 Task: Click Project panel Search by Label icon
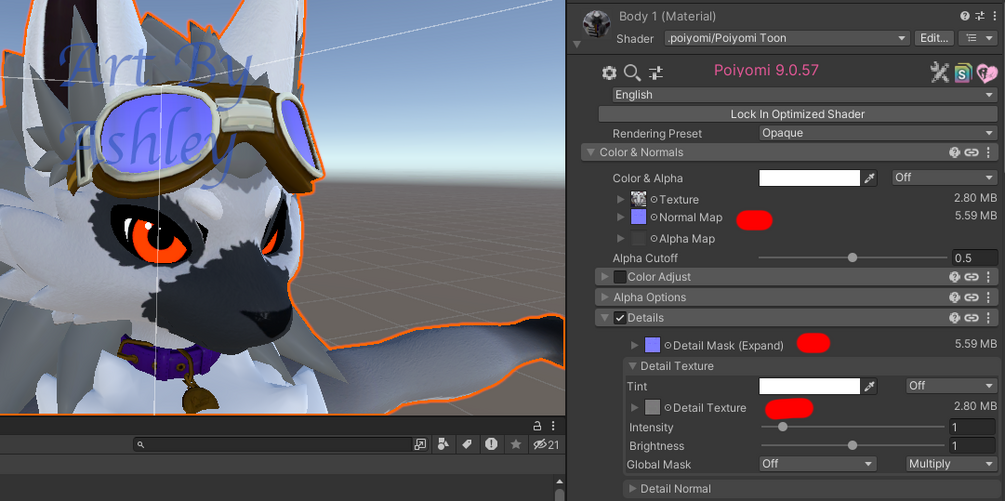coord(467,444)
